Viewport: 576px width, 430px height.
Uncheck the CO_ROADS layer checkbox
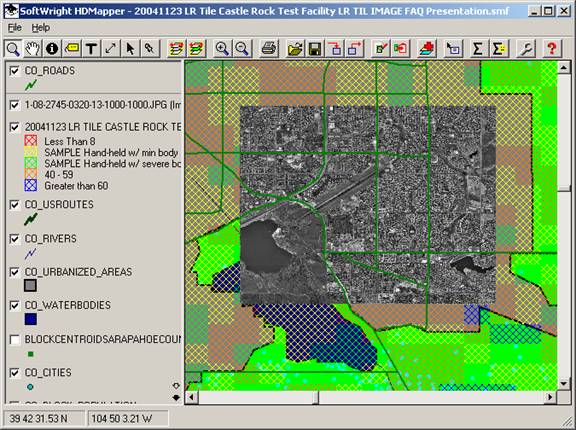(14, 71)
